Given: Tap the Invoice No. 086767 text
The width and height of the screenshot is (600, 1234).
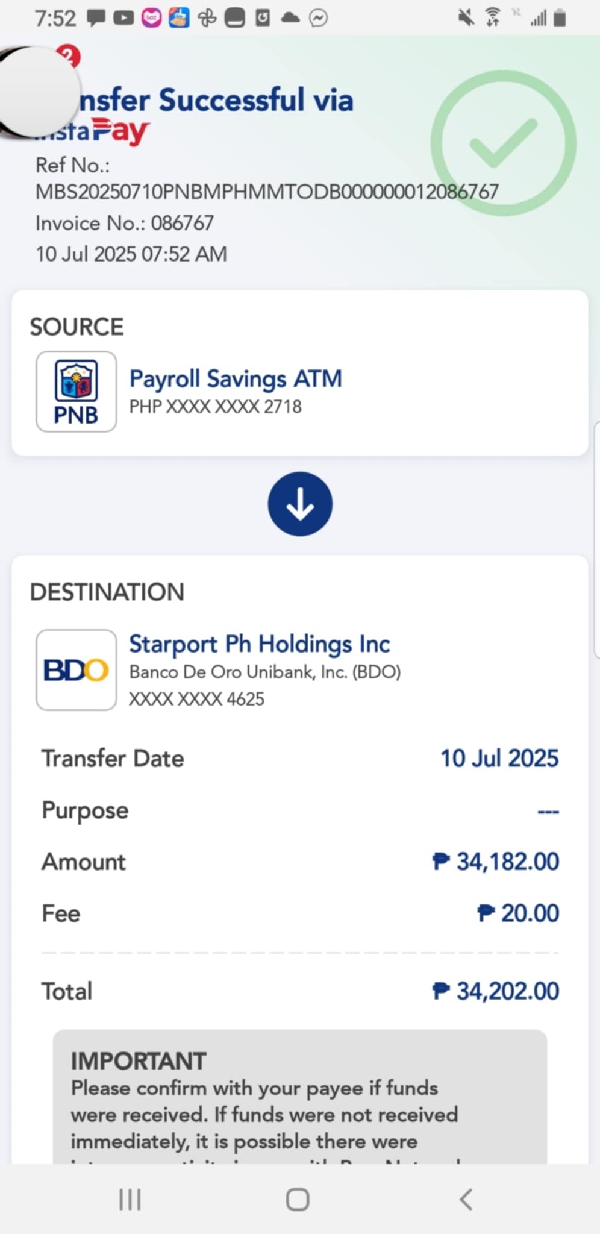Looking at the screenshot, I should 125,223.
